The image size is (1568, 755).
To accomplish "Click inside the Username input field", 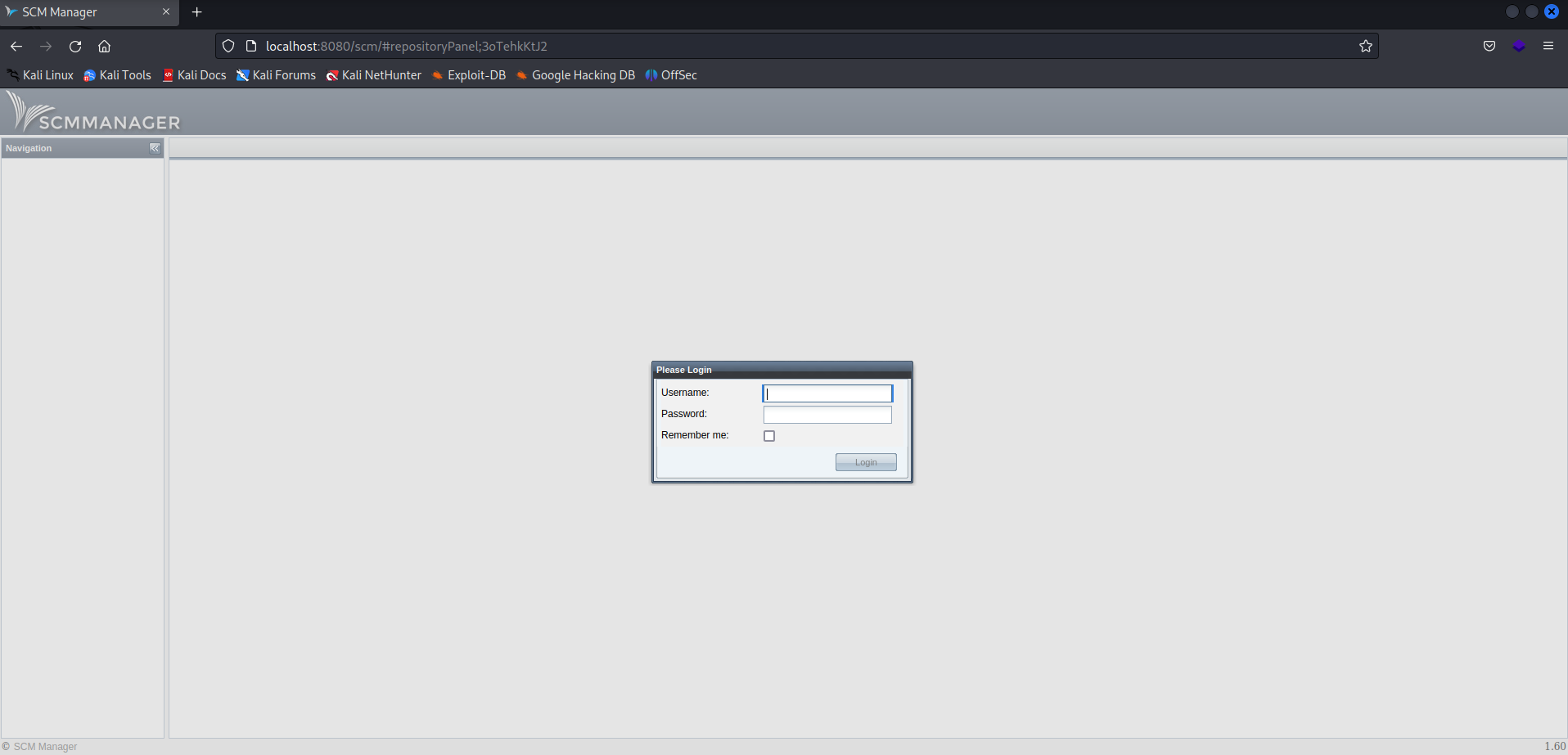I will coord(827,393).
